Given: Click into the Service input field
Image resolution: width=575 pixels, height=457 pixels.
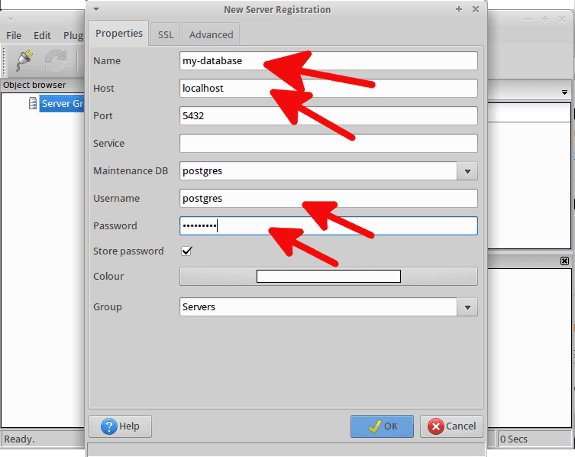Looking at the screenshot, I should click(328, 143).
